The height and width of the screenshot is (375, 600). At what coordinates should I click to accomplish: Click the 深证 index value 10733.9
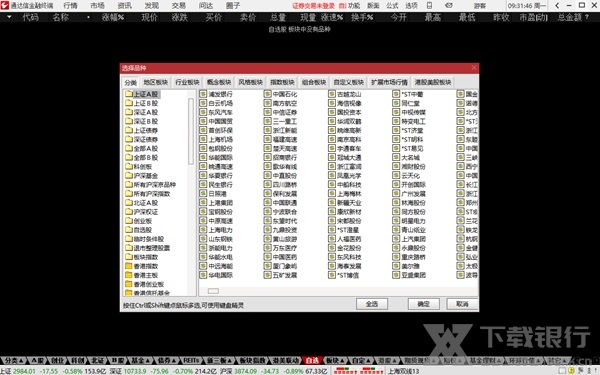click(x=135, y=371)
